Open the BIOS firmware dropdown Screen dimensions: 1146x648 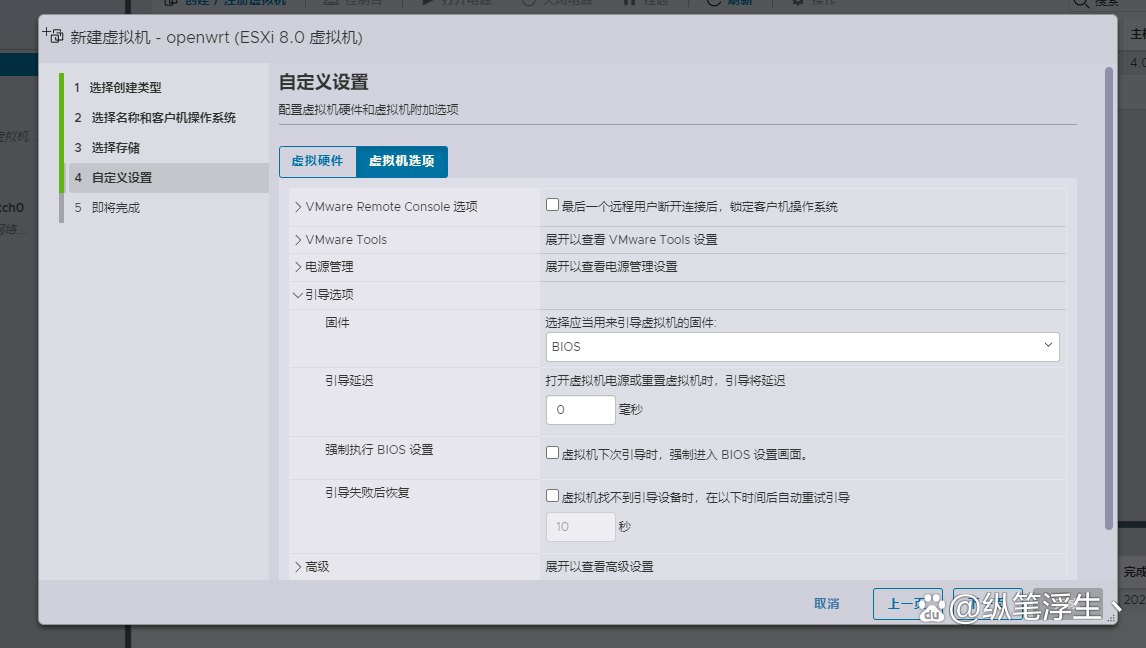coord(802,346)
